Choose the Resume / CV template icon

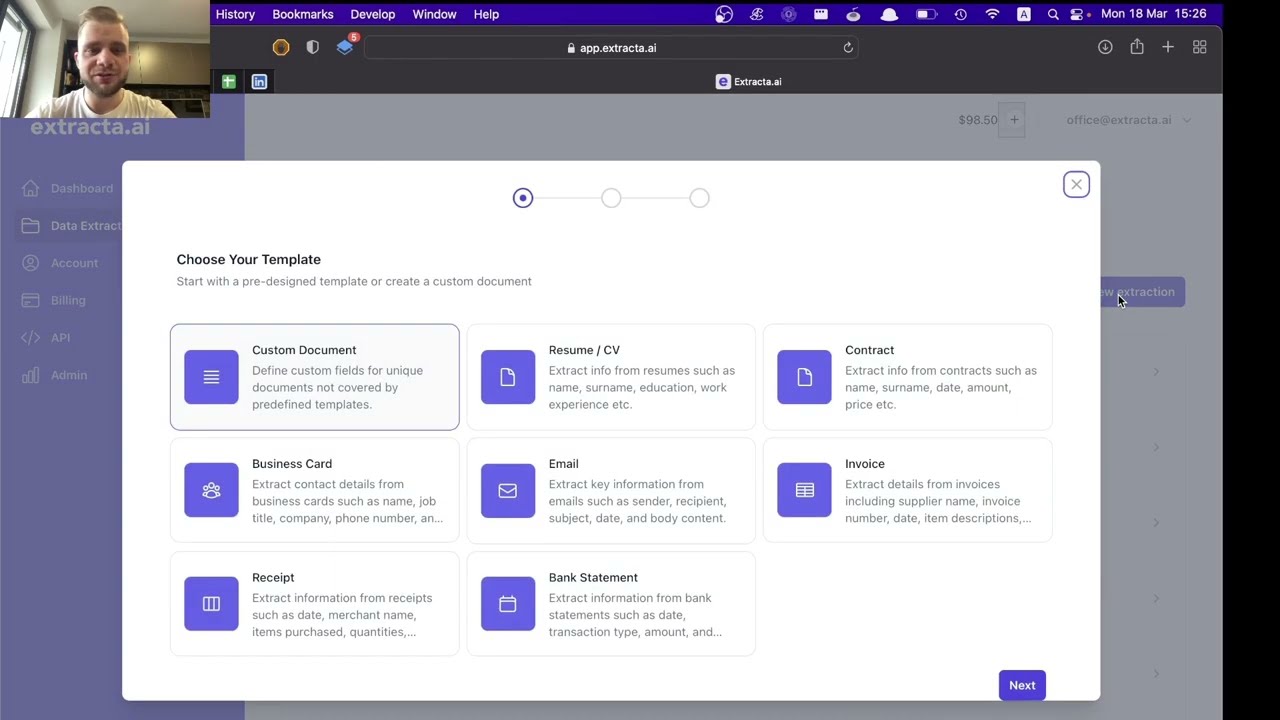(508, 377)
